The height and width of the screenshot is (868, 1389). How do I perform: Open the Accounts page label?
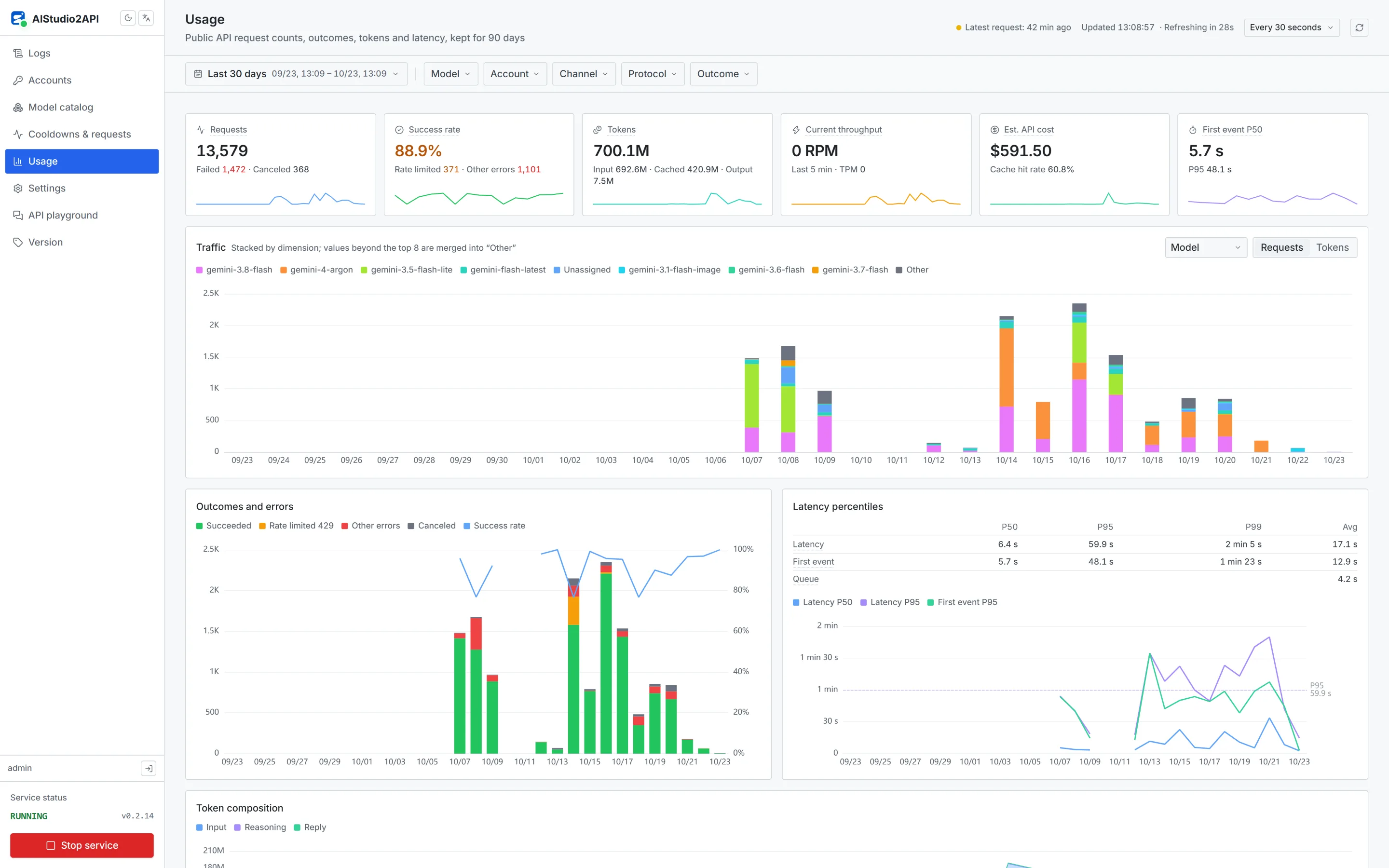pyautogui.click(x=50, y=80)
